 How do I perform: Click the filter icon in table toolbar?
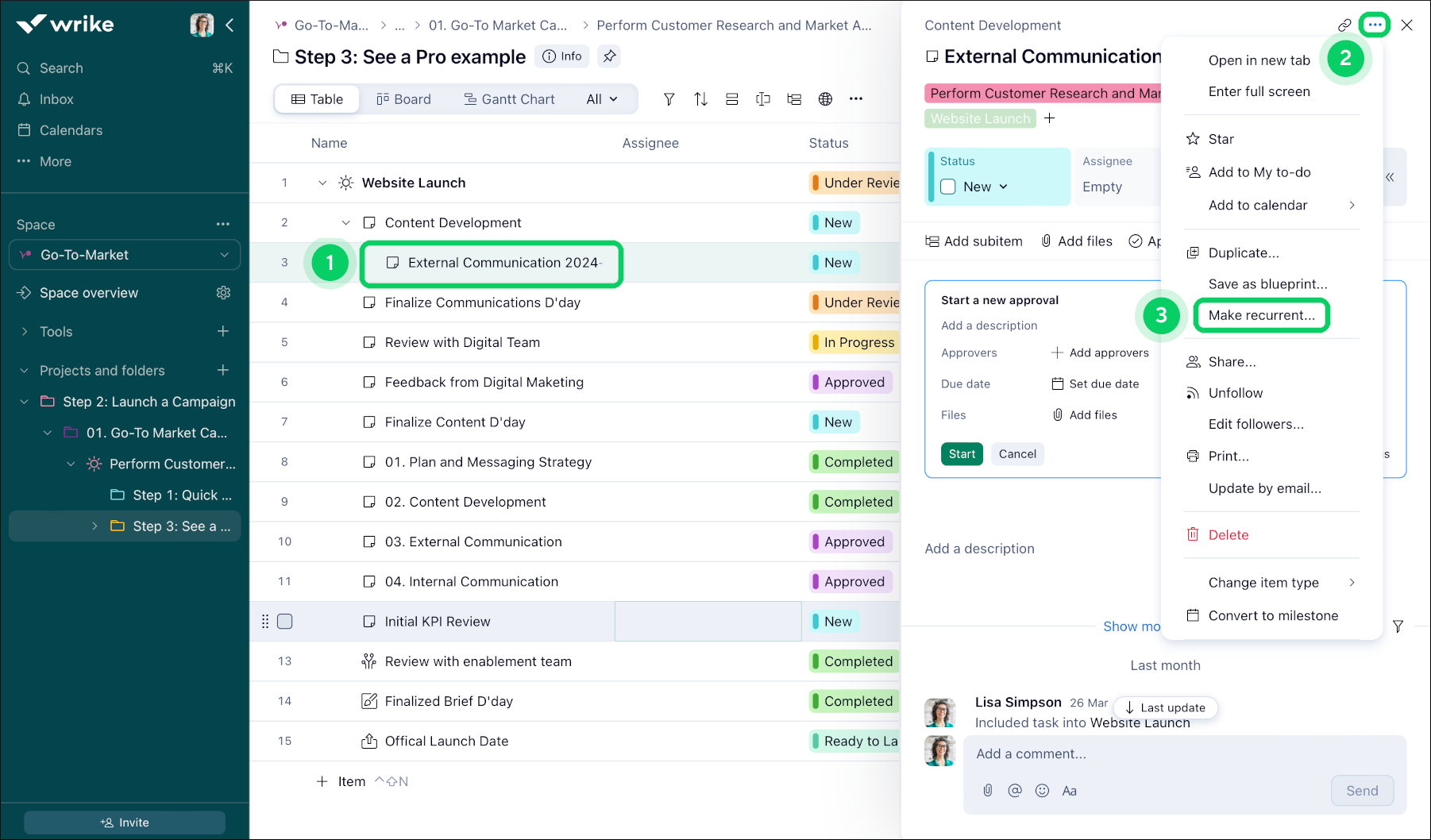pos(669,99)
